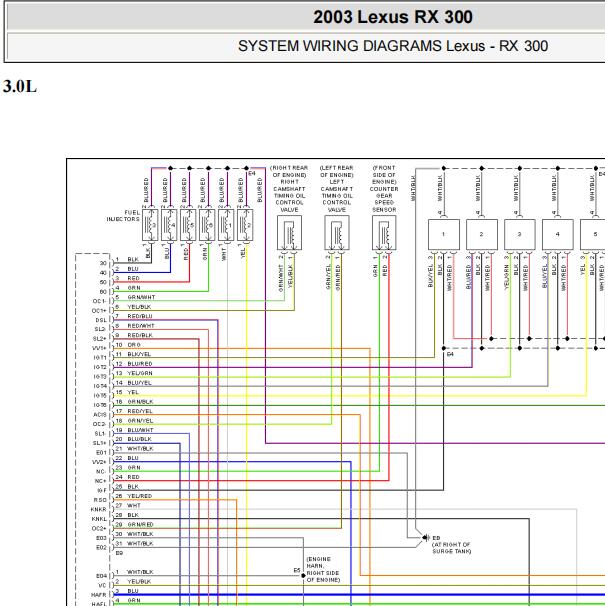Viewport: 605px width, 606px height.
Task: Select wire label '10 ORG'
Action: coord(128,345)
